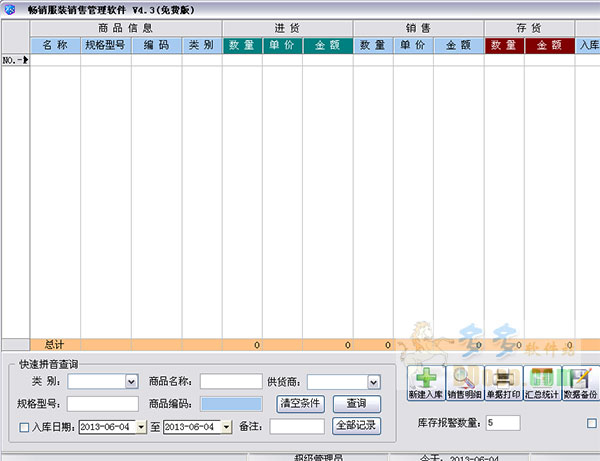Click the 清空条件 button
600x461 pixels.
(x=300, y=404)
